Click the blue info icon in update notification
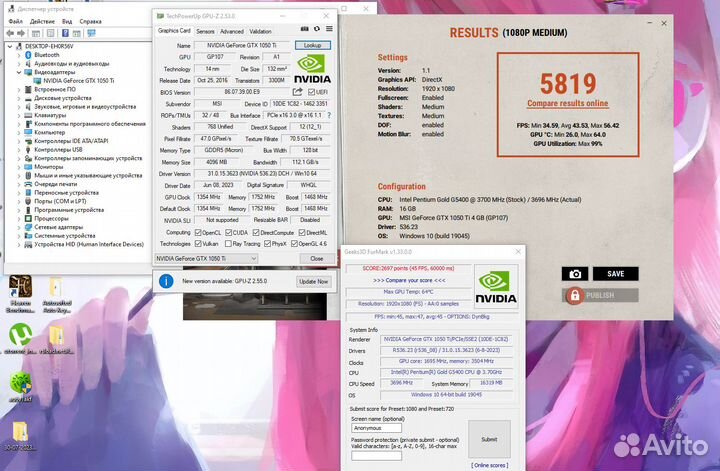The image size is (720, 471). [166, 281]
